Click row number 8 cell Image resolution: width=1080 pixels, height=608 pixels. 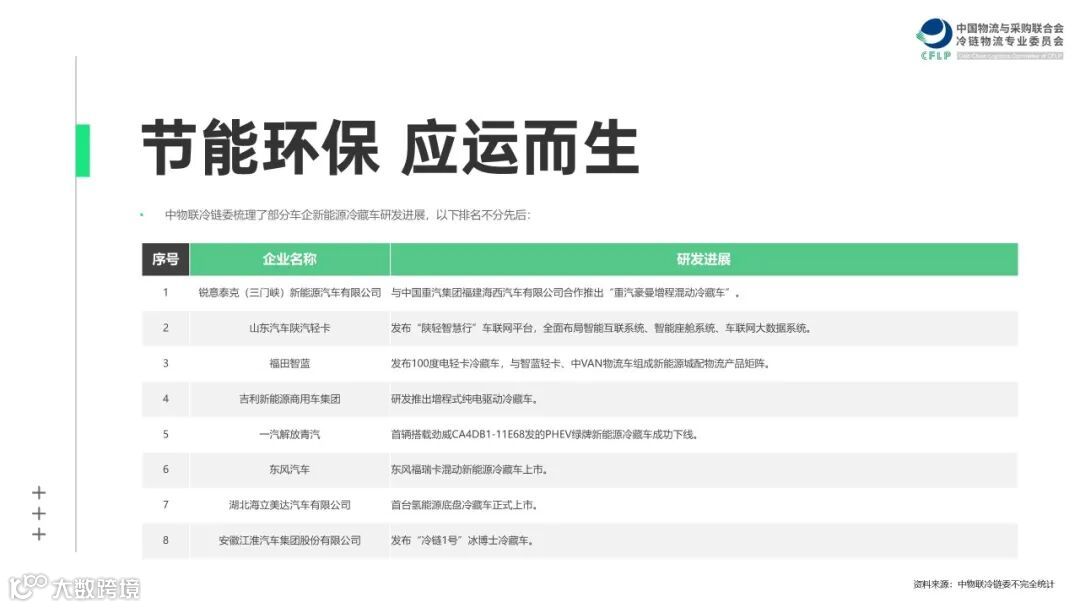point(165,541)
